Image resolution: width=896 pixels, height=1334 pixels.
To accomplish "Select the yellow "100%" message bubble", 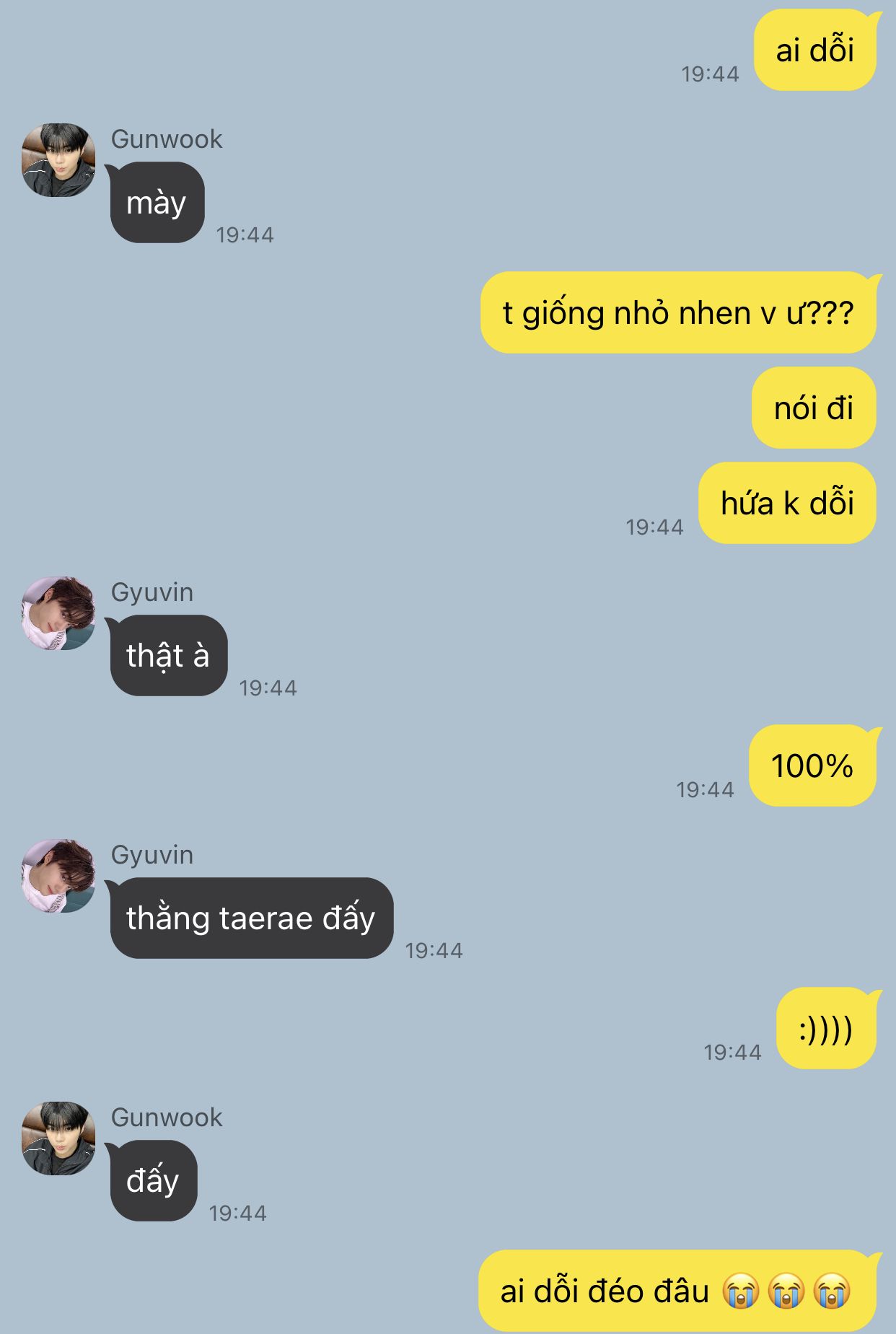I will (813, 765).
